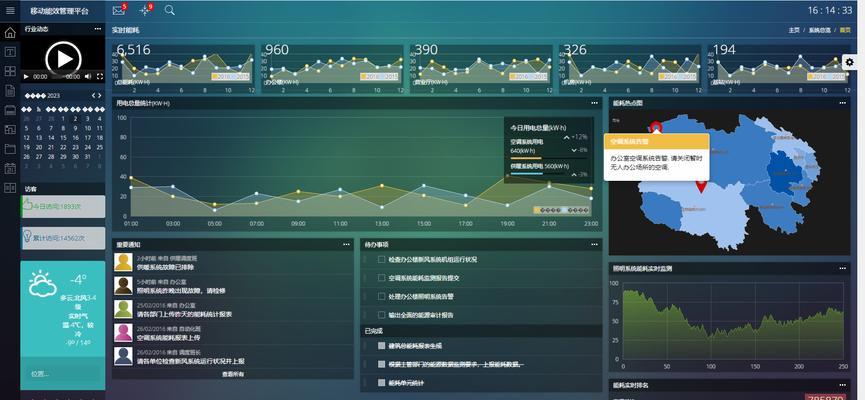Viewport: 865px width, 400px height.
Task: Open the 能耗实时排名 panel options dots
Action: (842, 385)
